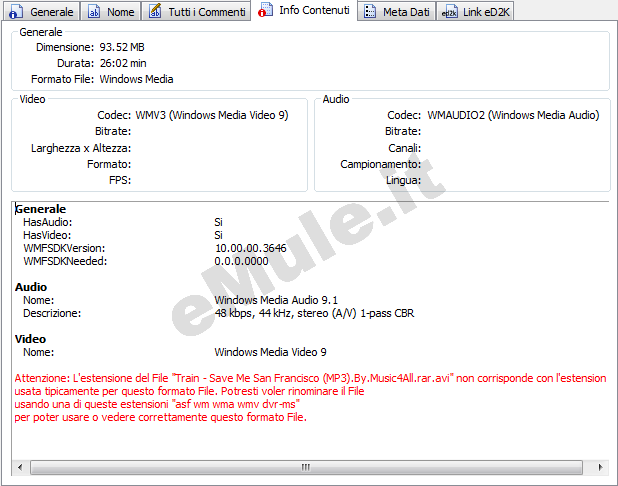
Task: Click the "per poter usare" warning line
Action: coord(160,417)
